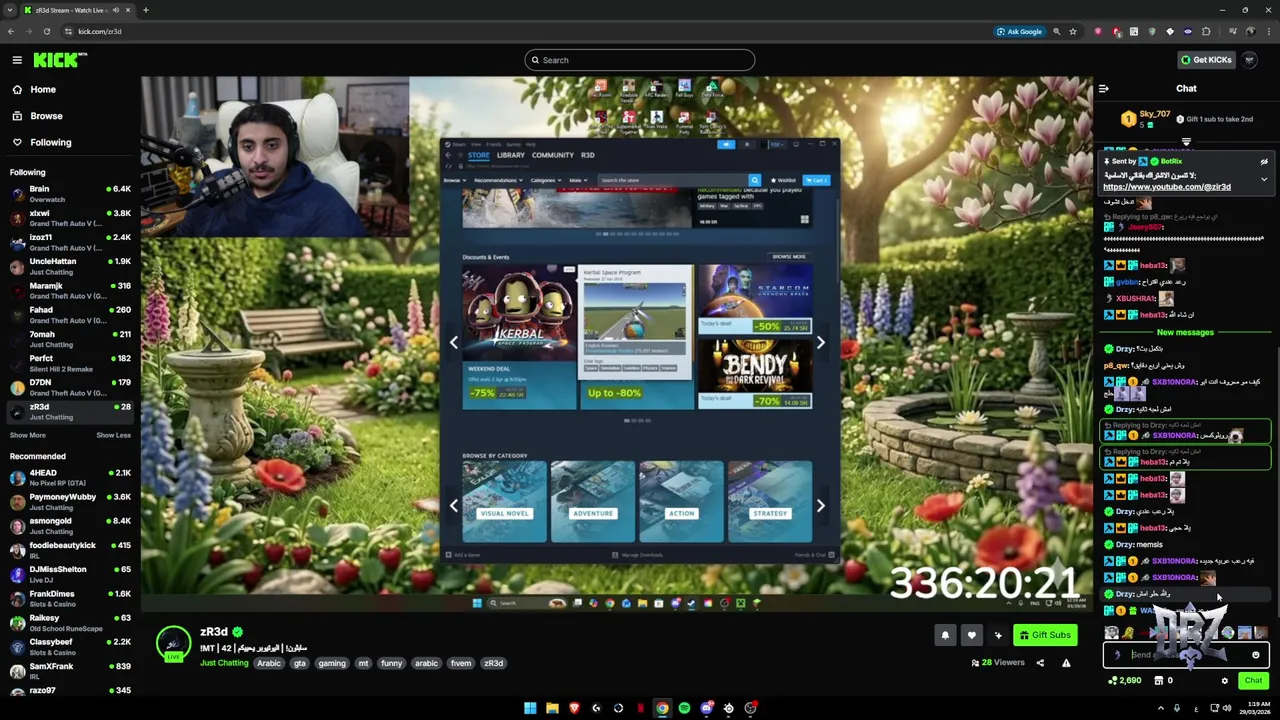This screenshot has height=720, width=1280.
Task: Open Browse in sidebar
Action: click(46, 116)
